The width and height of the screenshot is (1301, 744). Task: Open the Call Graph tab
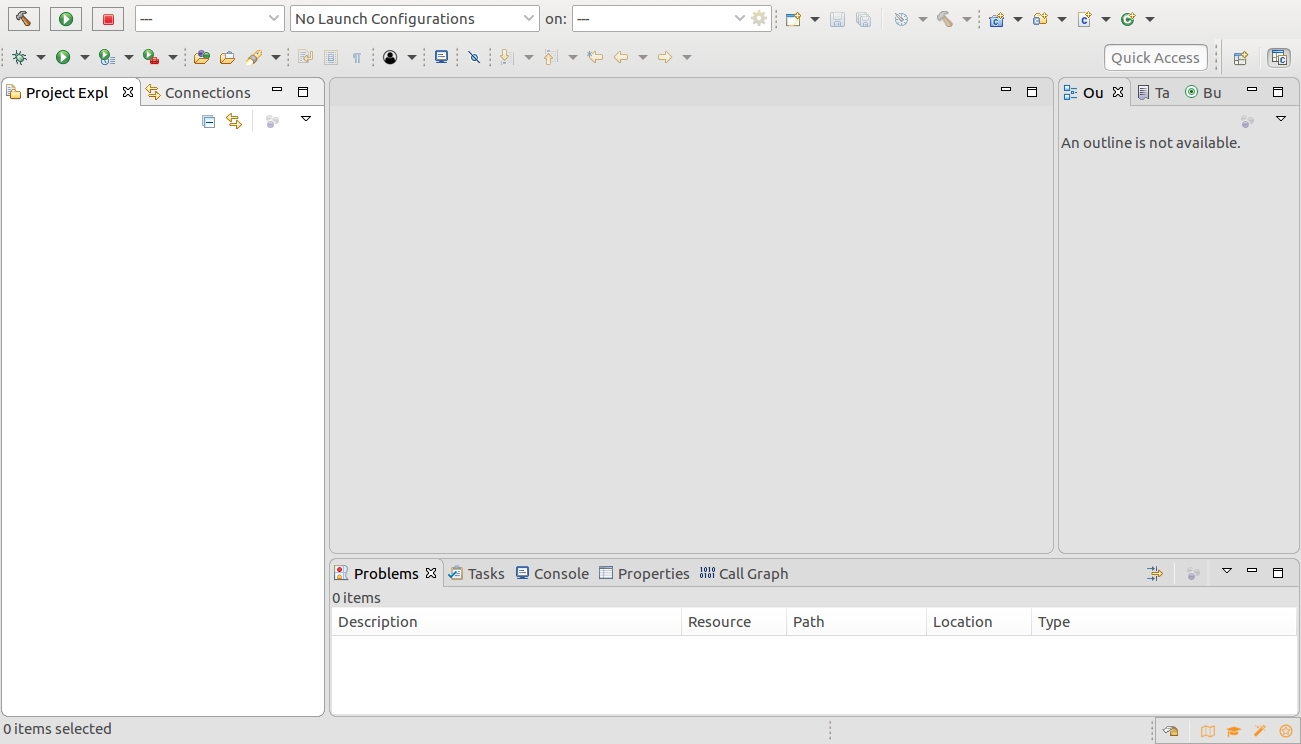pyautogui.click(x=744, y=573)
